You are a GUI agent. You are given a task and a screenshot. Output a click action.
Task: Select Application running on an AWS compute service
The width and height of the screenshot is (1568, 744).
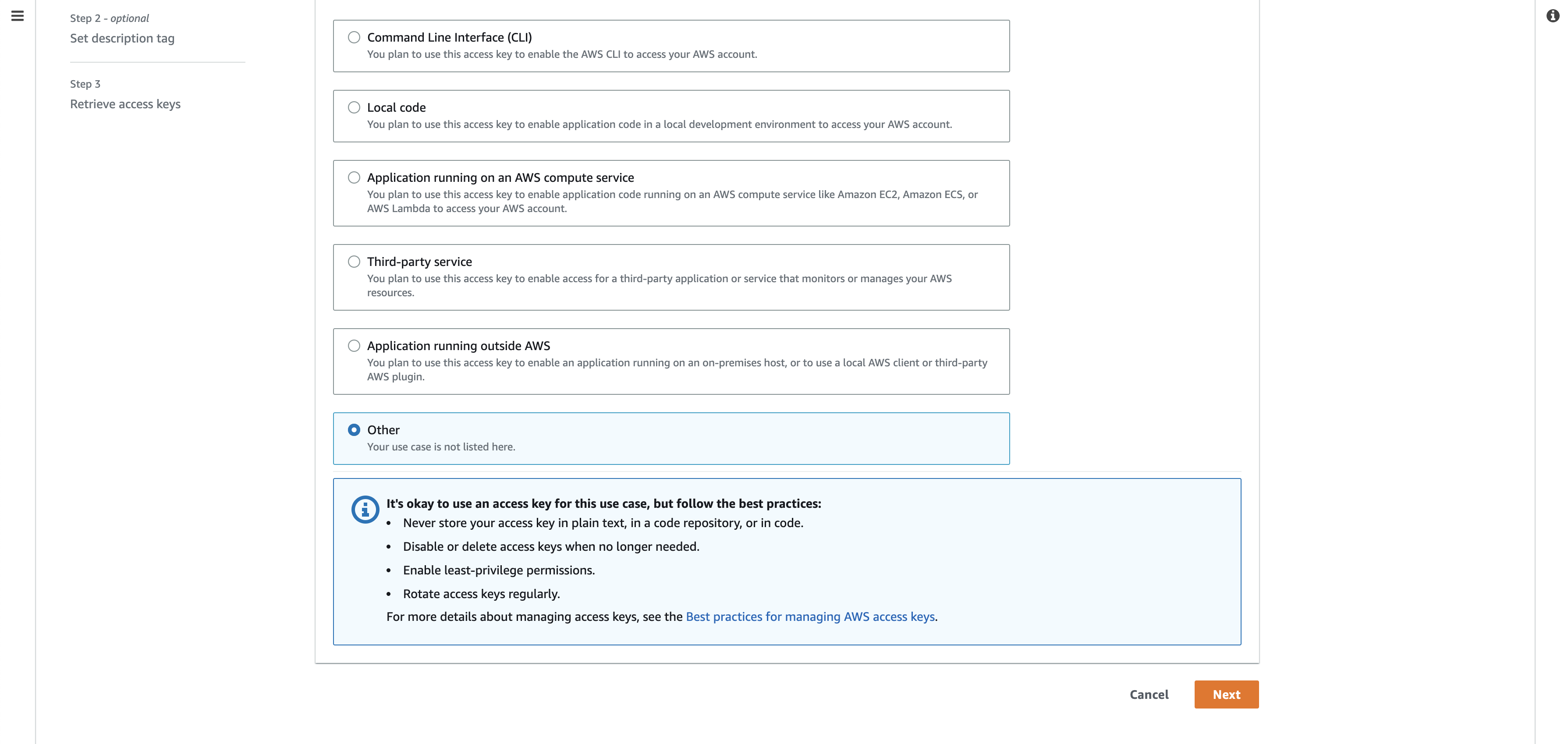(x=354, y=177)
